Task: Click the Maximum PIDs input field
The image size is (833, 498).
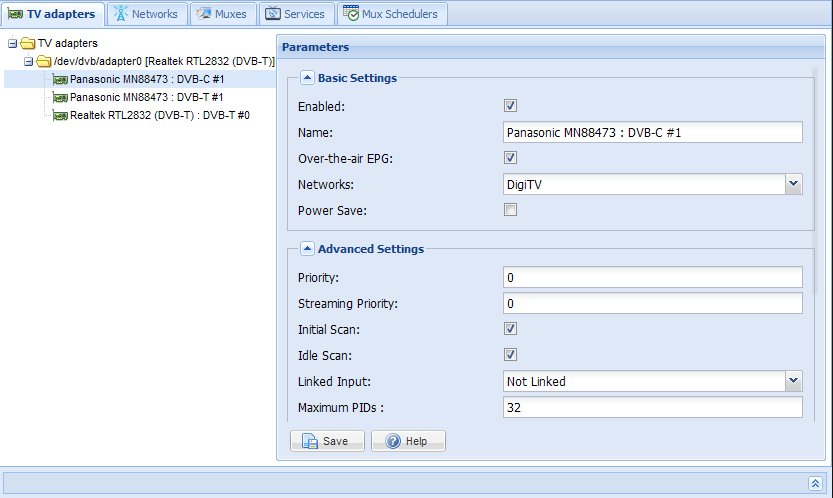Action: (x=652, y=408)
